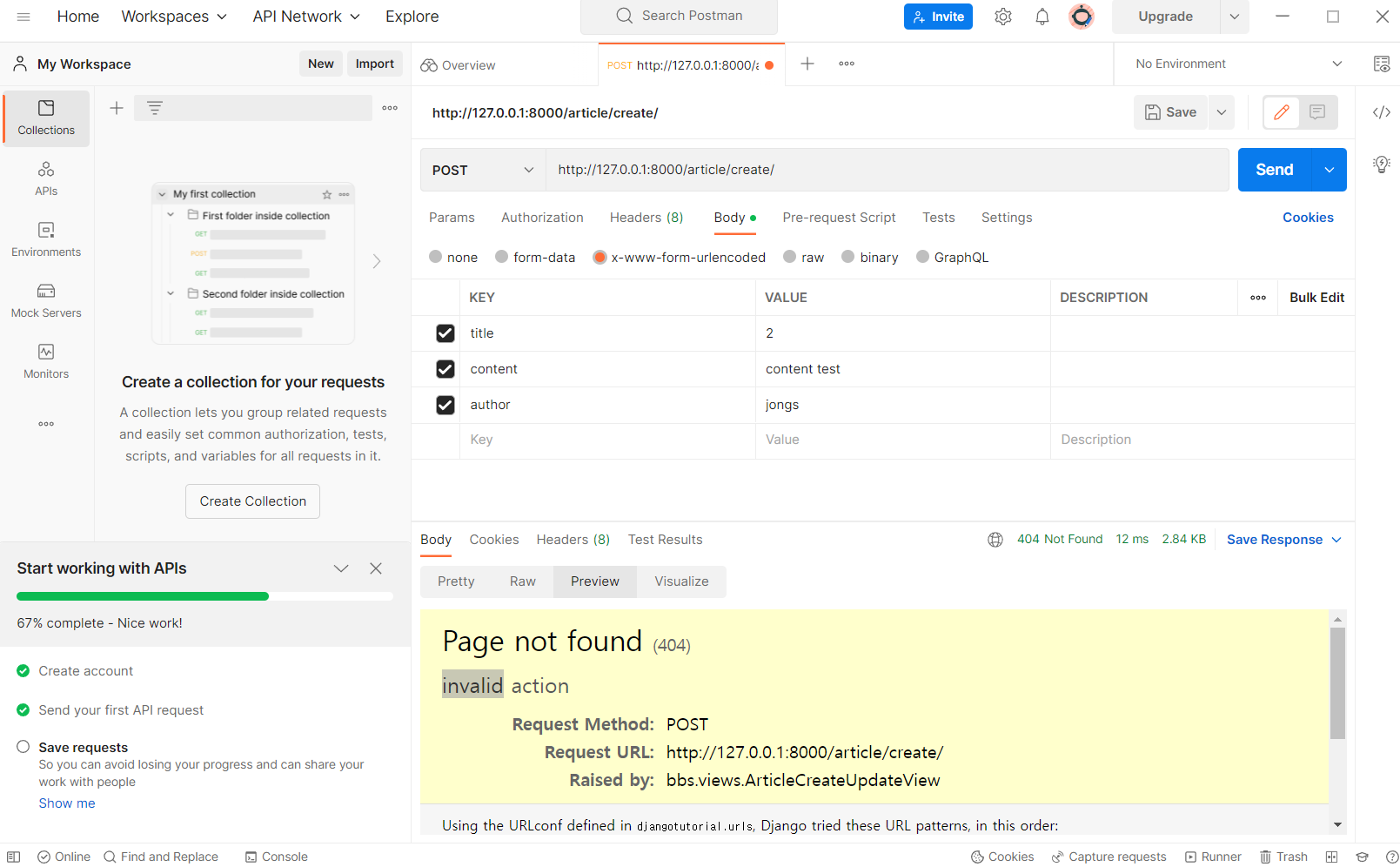Open help icon in status bar
1400x867 pixels.
[x=1392, y=857]
